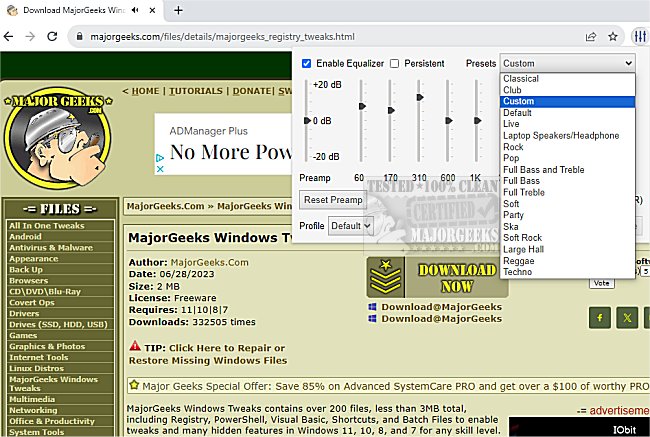This screenshot has width=650, height=437.
Task: Select the Soft preset
Action: pos(568,204)
